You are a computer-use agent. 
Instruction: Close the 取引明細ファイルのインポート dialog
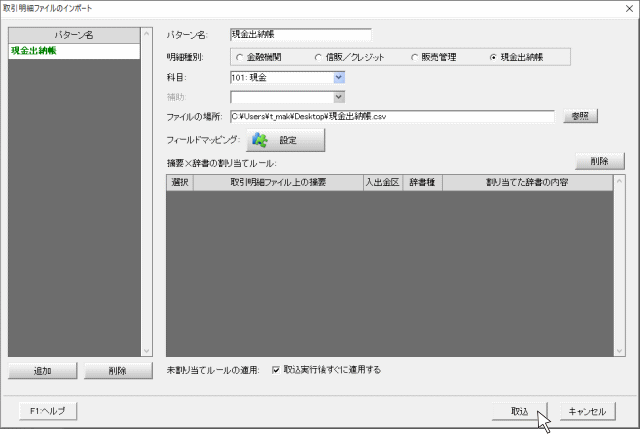click(629, 9)
